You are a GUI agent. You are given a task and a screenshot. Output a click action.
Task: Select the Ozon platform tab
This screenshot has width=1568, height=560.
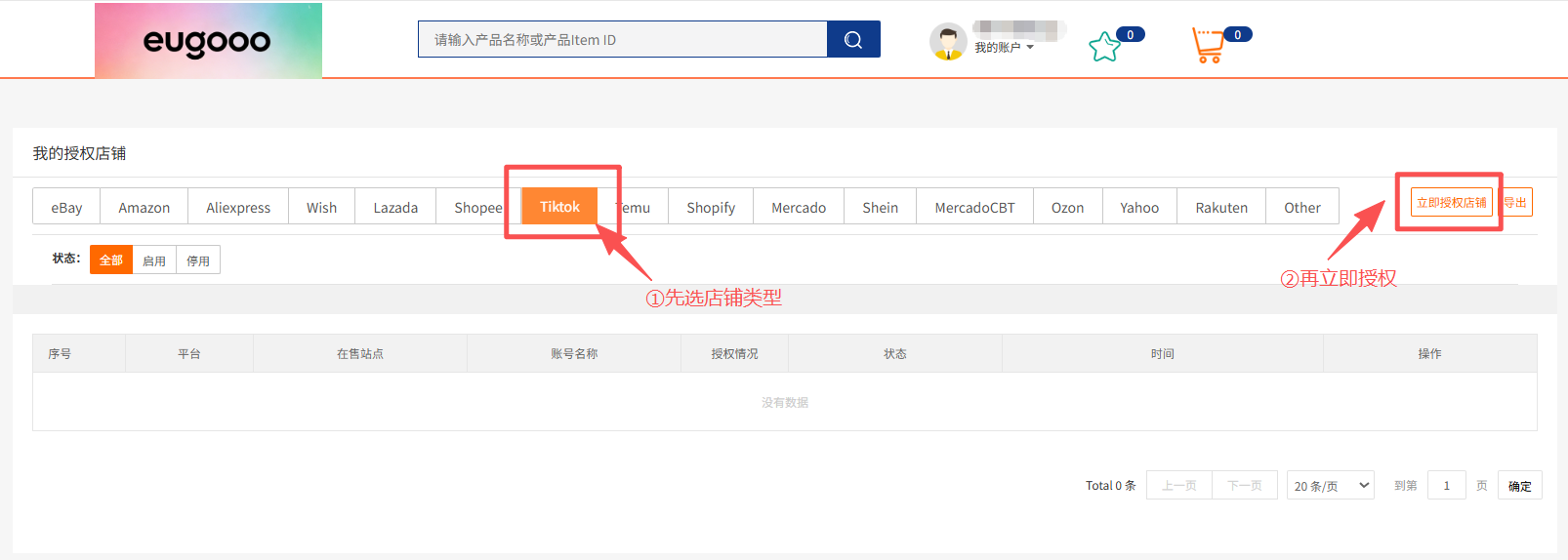tap(1067, 207)
